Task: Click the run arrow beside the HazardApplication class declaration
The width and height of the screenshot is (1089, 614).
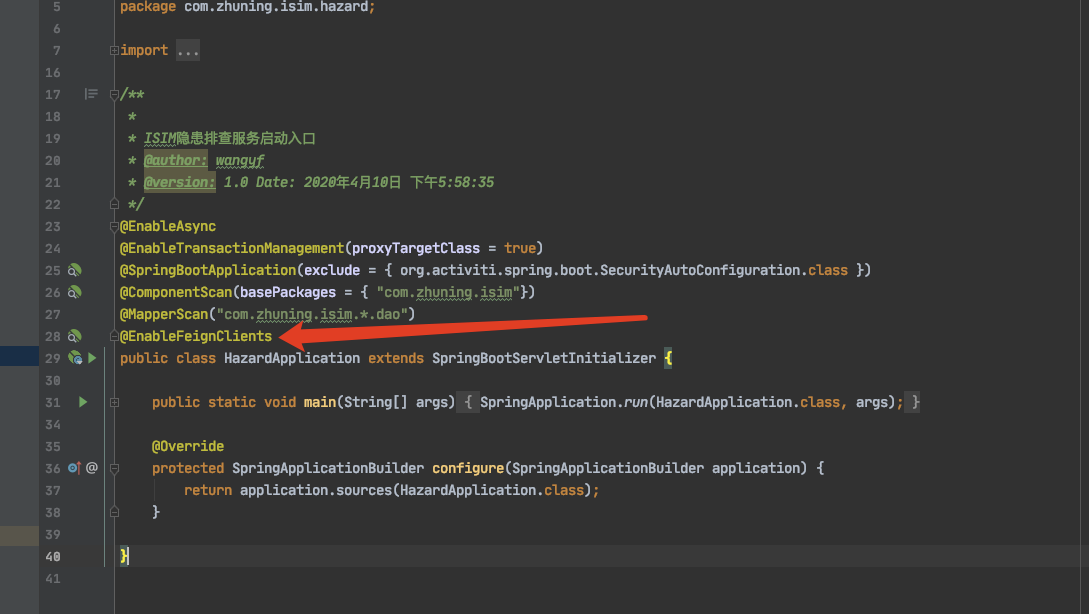Action: [92, 358]
